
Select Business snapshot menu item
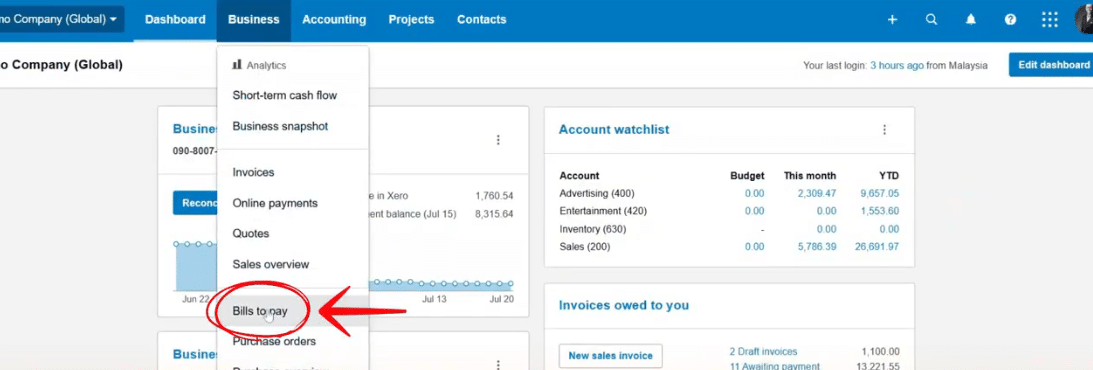click(293, 126)
